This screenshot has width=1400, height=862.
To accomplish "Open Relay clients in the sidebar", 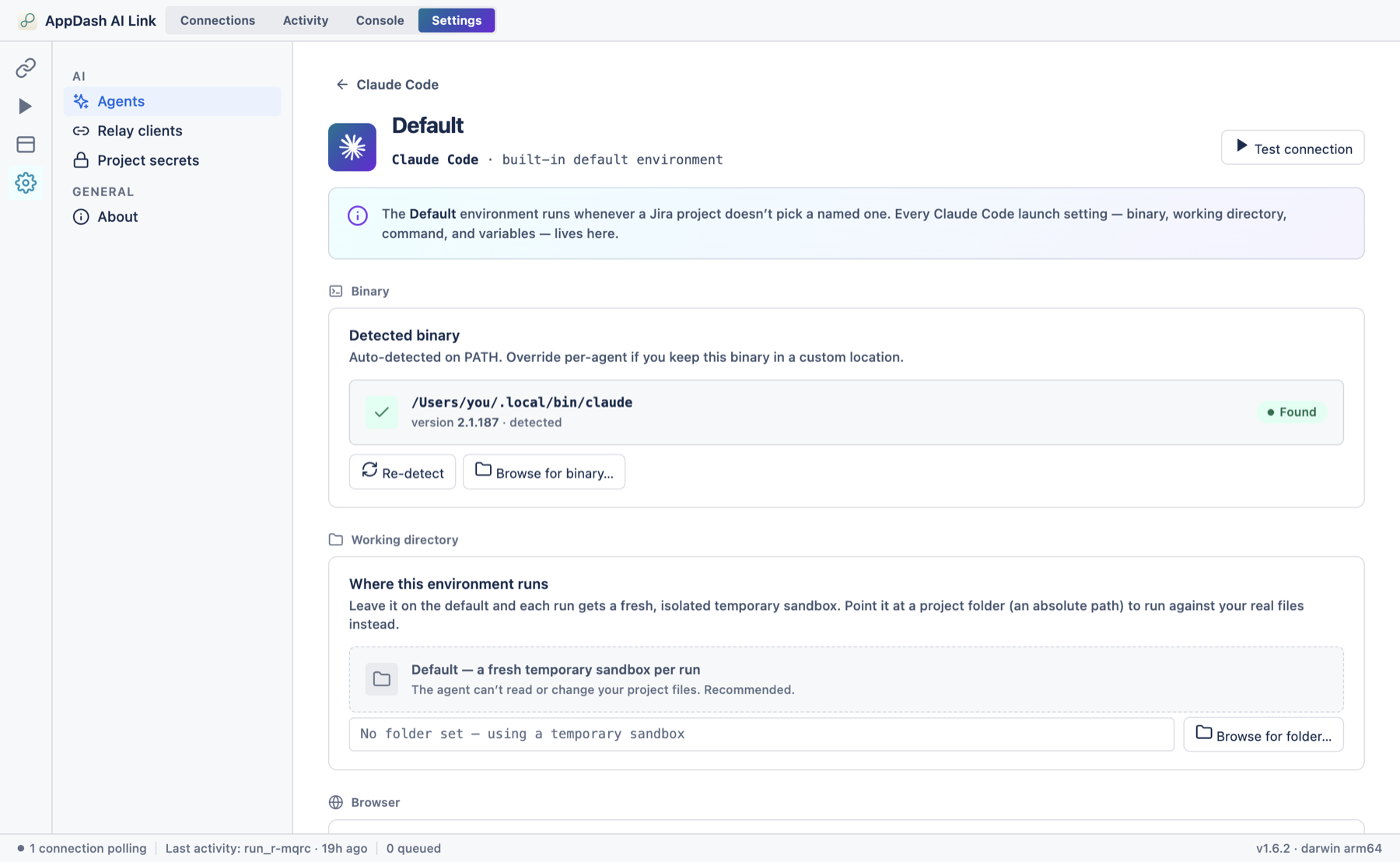I will tap(172, 131).
